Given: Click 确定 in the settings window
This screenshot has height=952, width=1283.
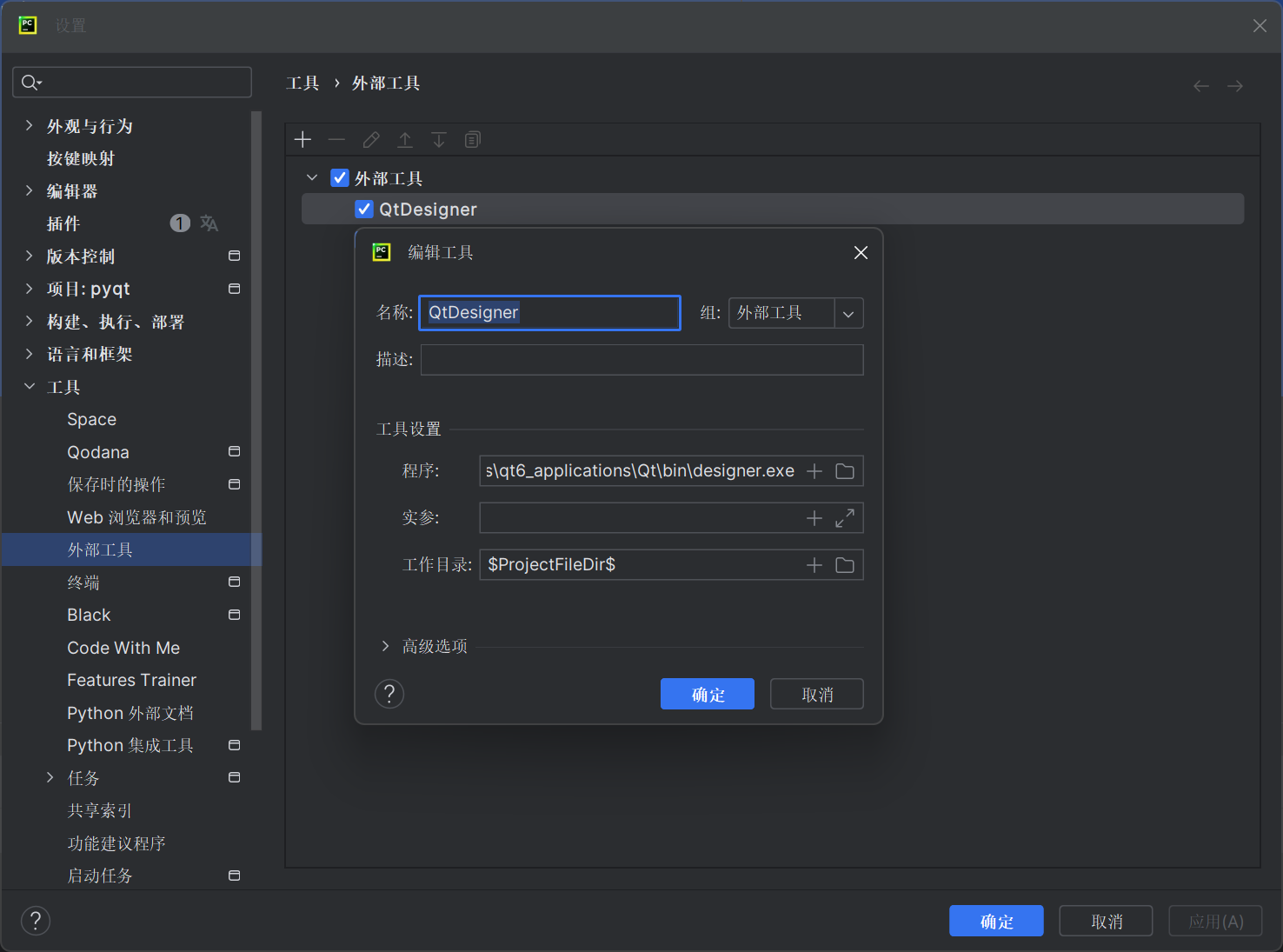Looking at the screenshot, I should tap(996, 921).
